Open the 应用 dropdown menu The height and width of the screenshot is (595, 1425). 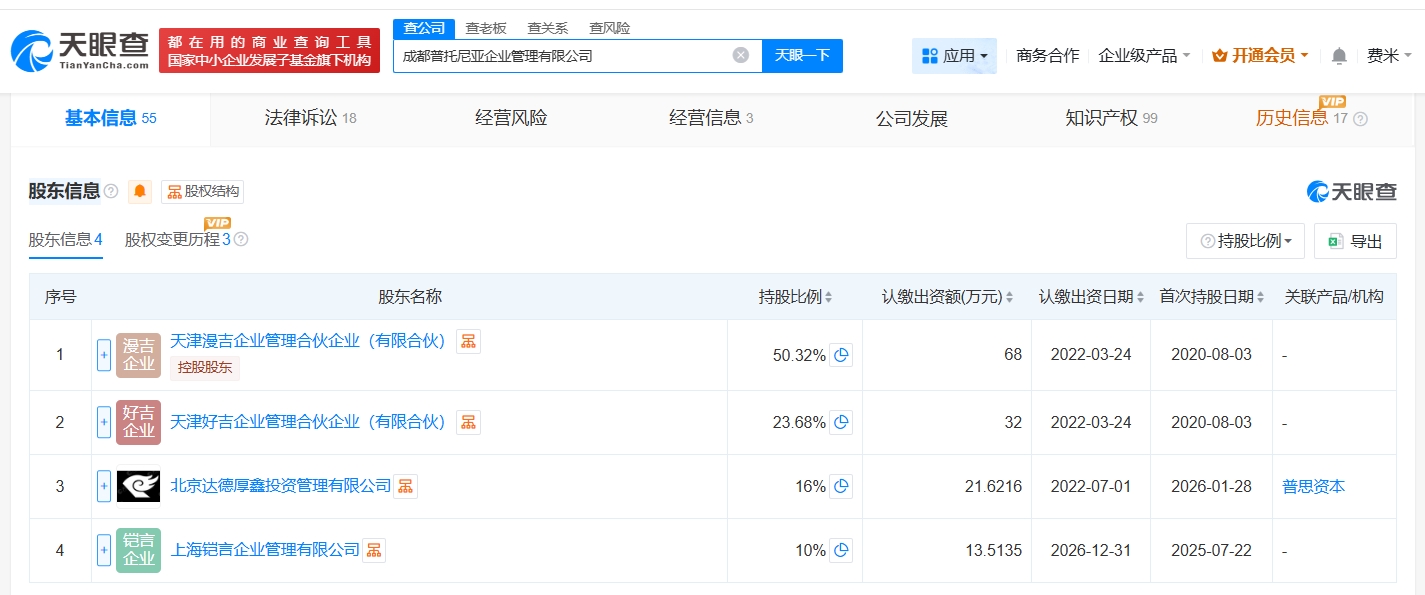point(954,56)
